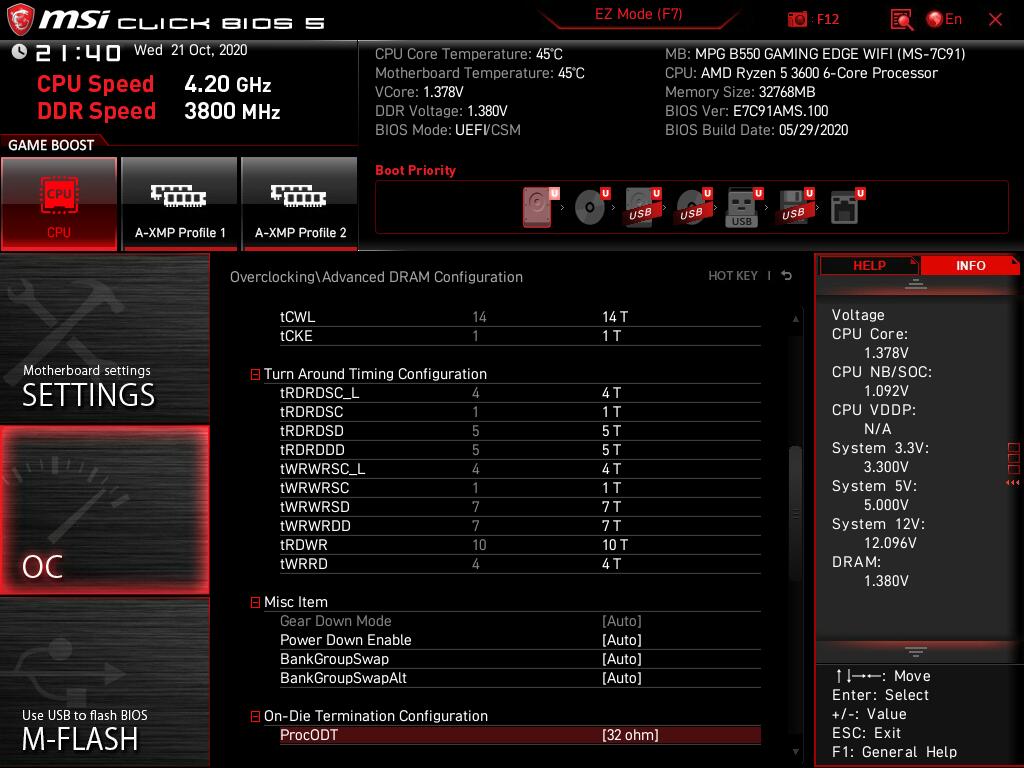Open the Power Down Enable Auto dropdown

[x=622, y=640]
